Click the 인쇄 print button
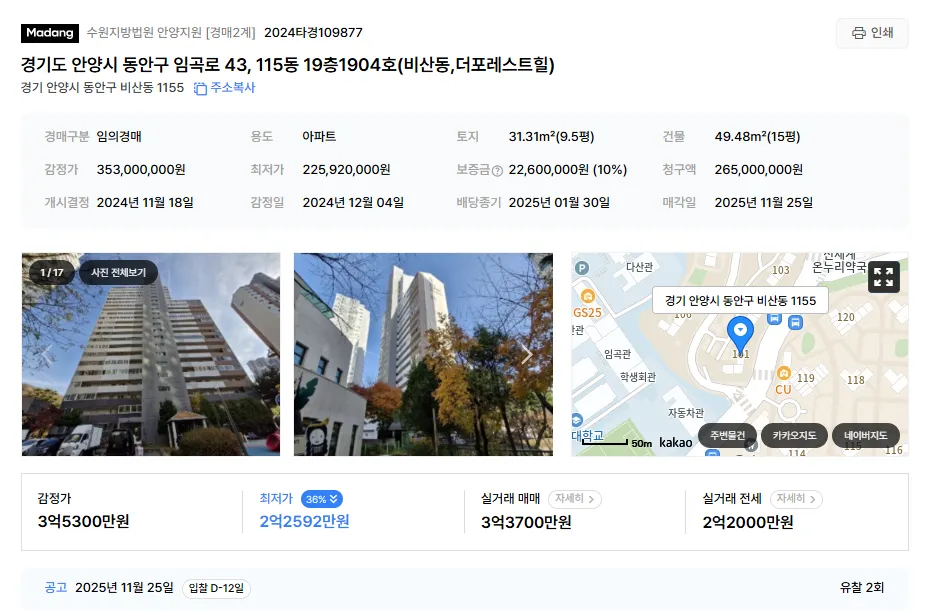This screenshot has width=928, height=612. pos(872,33)
